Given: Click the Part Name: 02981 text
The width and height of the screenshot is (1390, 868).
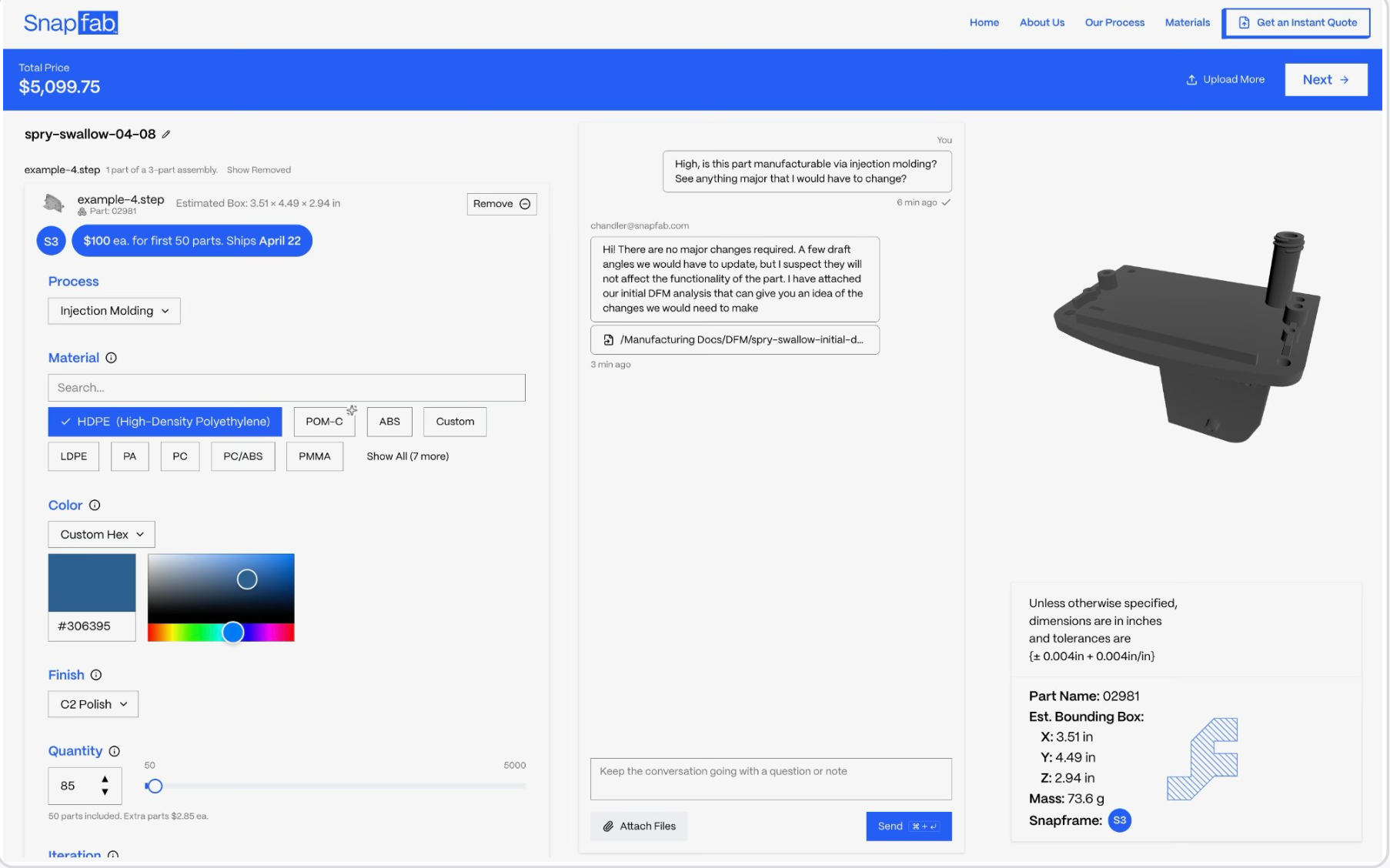Looking at the screenshot, I should pos(1084,696).
